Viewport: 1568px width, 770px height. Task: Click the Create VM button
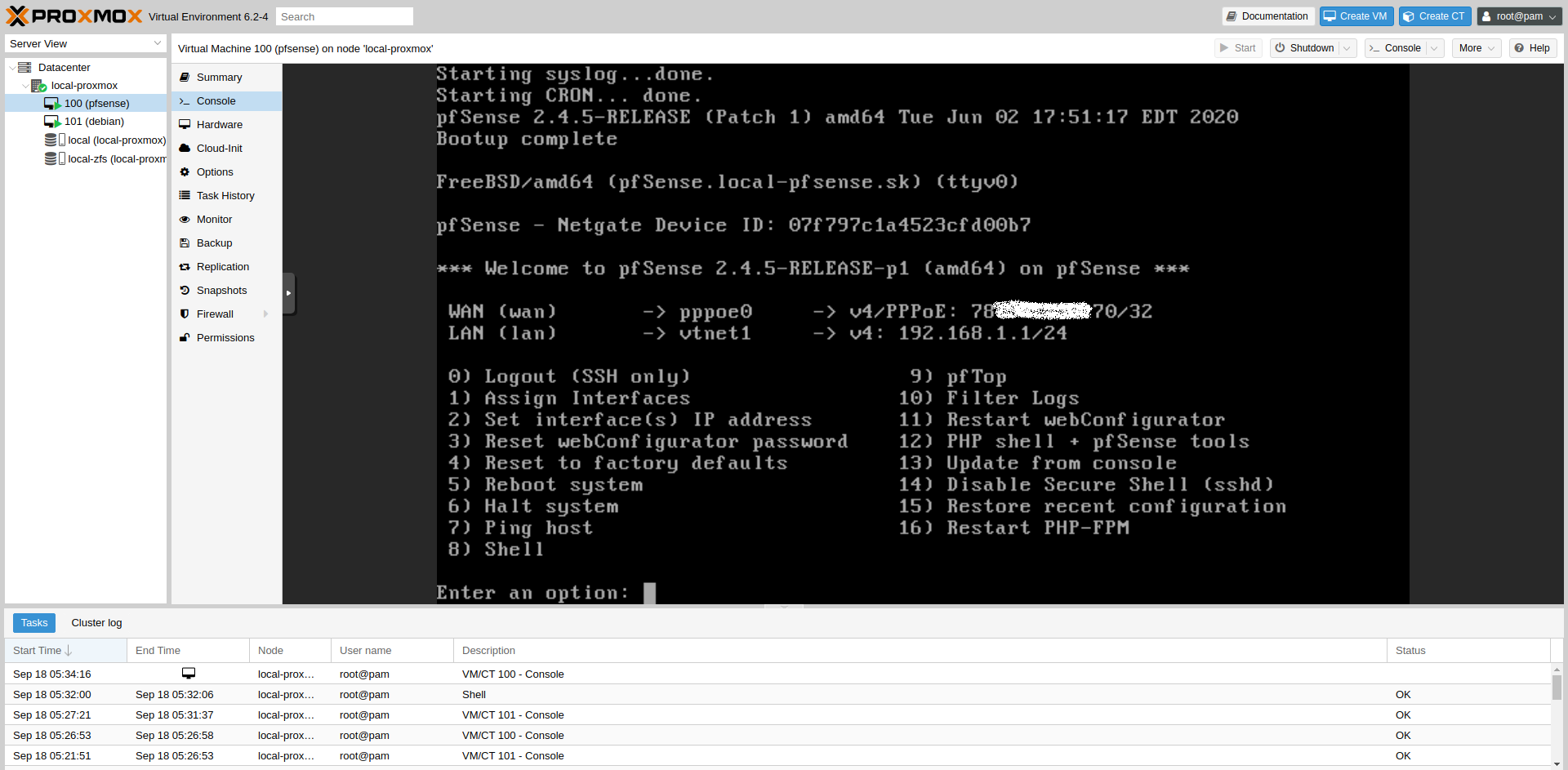coord(1356,16)
